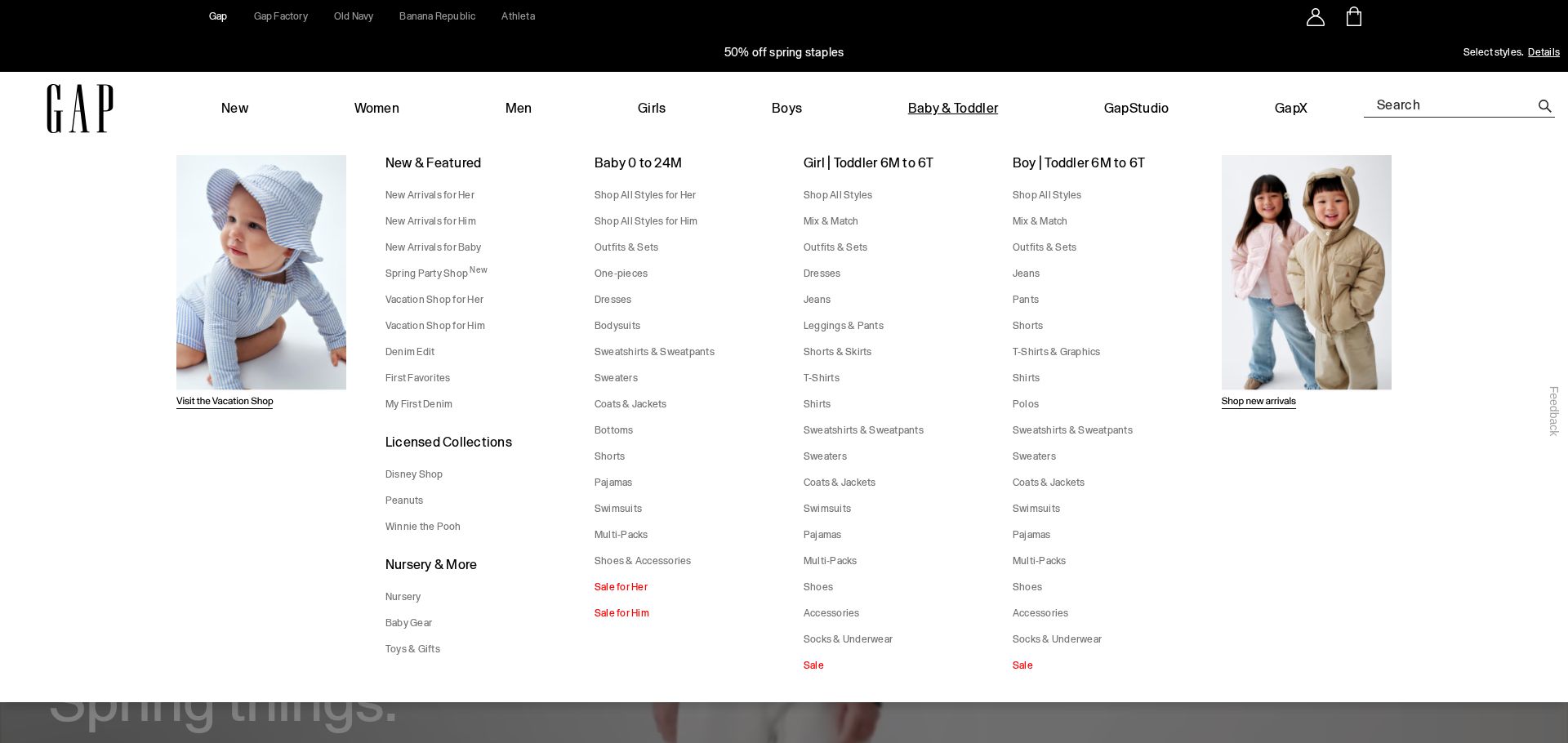Image resolution: width=1568 pixels, height=743 pixels.
Task: Open Vacation Shop for Her
Action: (x=434, y=300)
